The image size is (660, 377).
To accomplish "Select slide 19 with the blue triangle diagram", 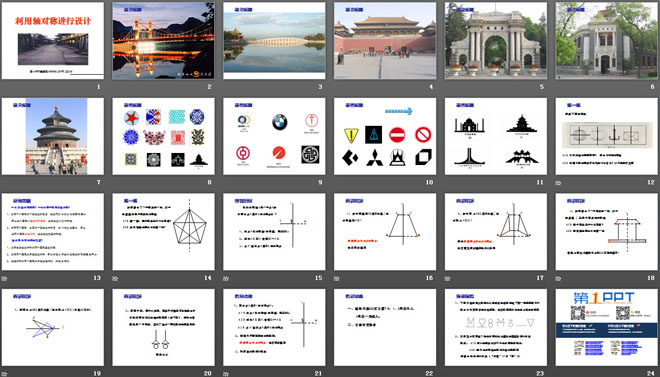I will click(53, 327).
